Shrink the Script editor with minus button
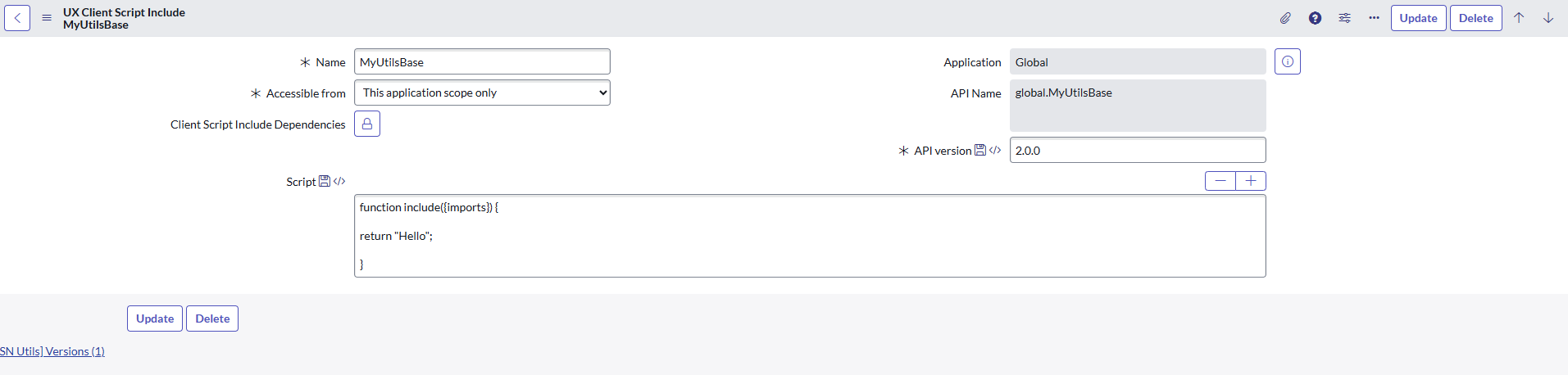Screen dimensions: 1568x375 click(x=1220, y=181)
